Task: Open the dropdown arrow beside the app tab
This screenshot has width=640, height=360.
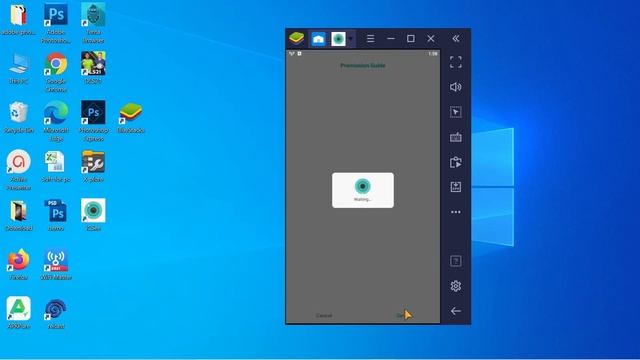Action: [x=351, y=39]
